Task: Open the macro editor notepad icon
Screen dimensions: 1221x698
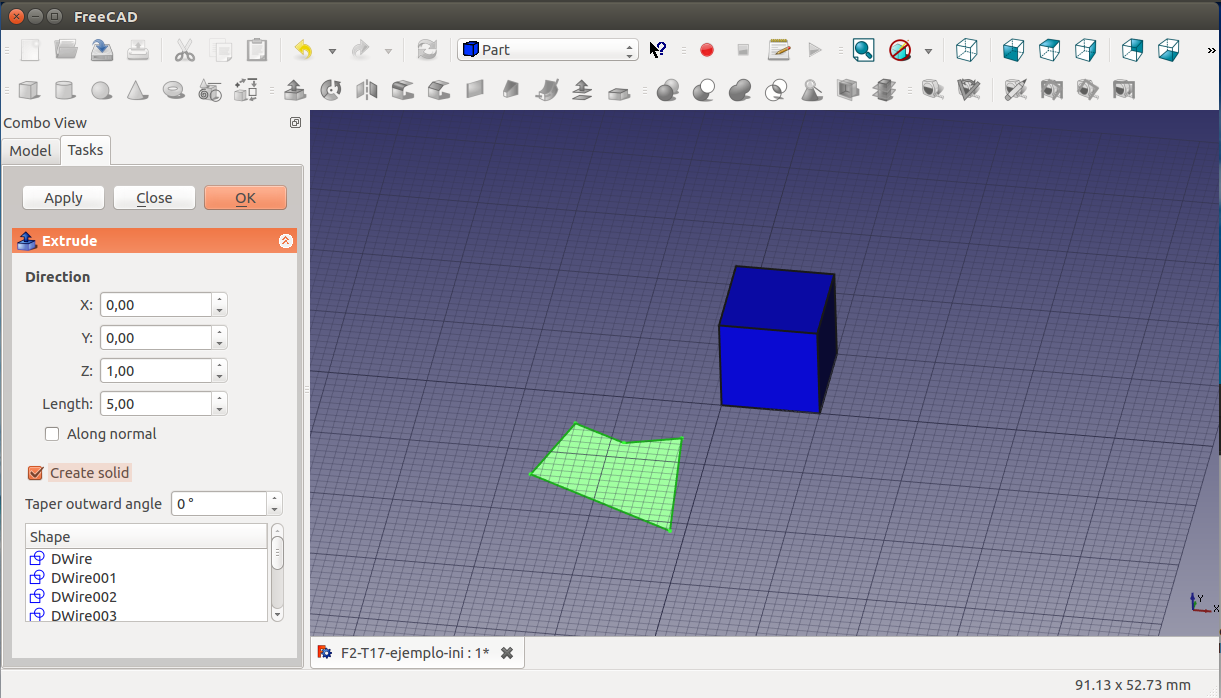Action: 779,50
